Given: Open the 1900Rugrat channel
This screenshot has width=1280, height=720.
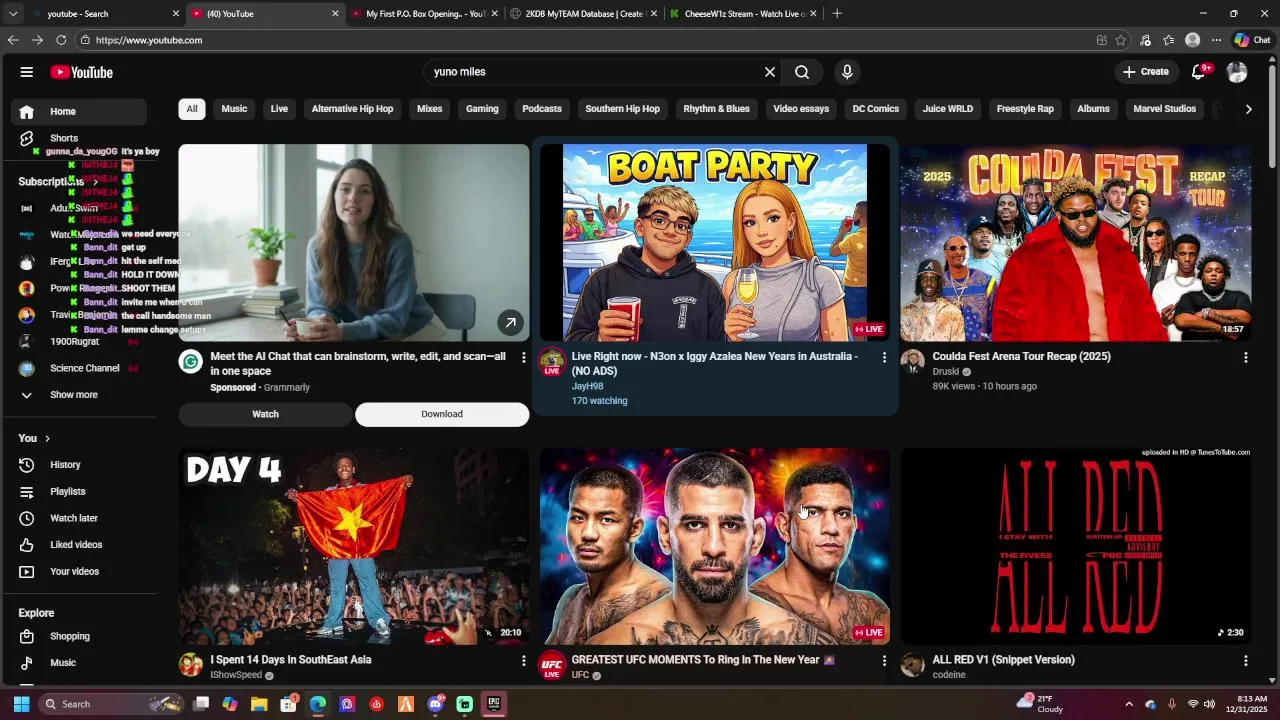Looking at the screenshot, I should 80,341.
